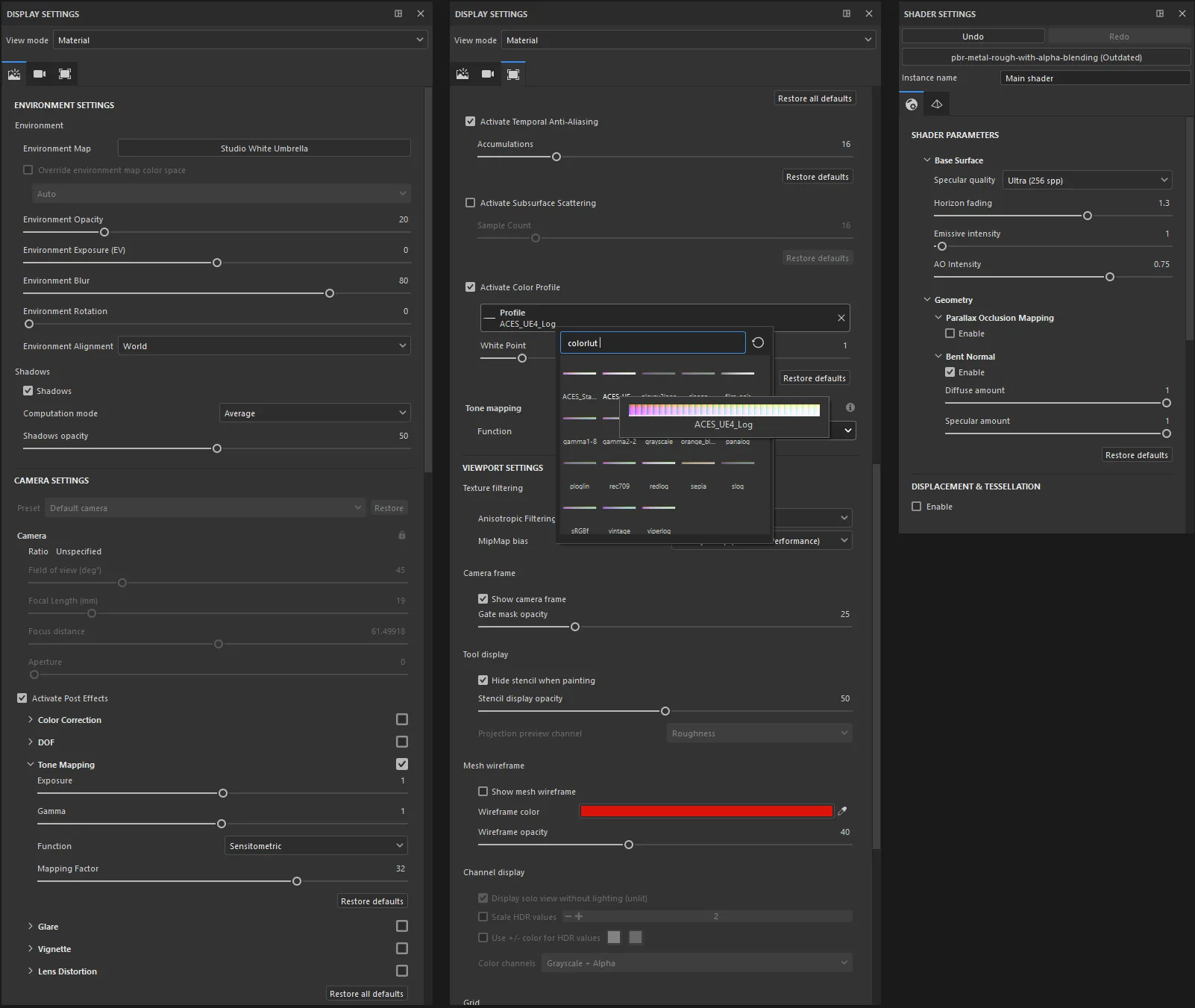The image size is (1195, 1008).
Task: Click the red Wireframe color swatch
Action: click(706, 811)
